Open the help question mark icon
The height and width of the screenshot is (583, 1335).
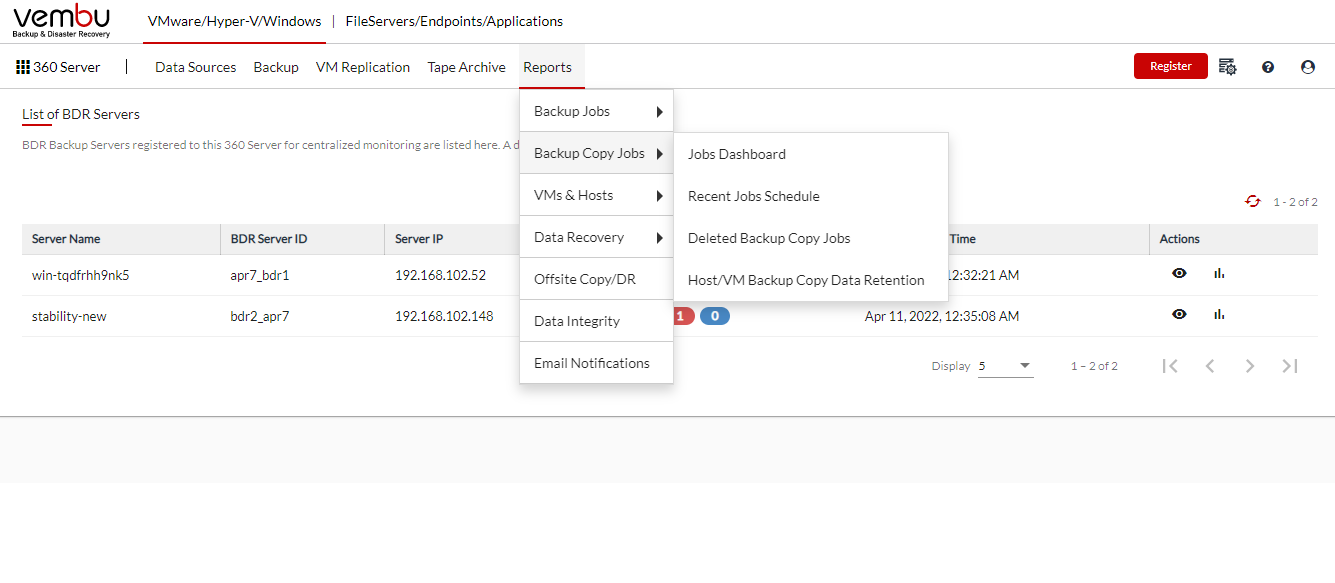(x=1268, y=67)
